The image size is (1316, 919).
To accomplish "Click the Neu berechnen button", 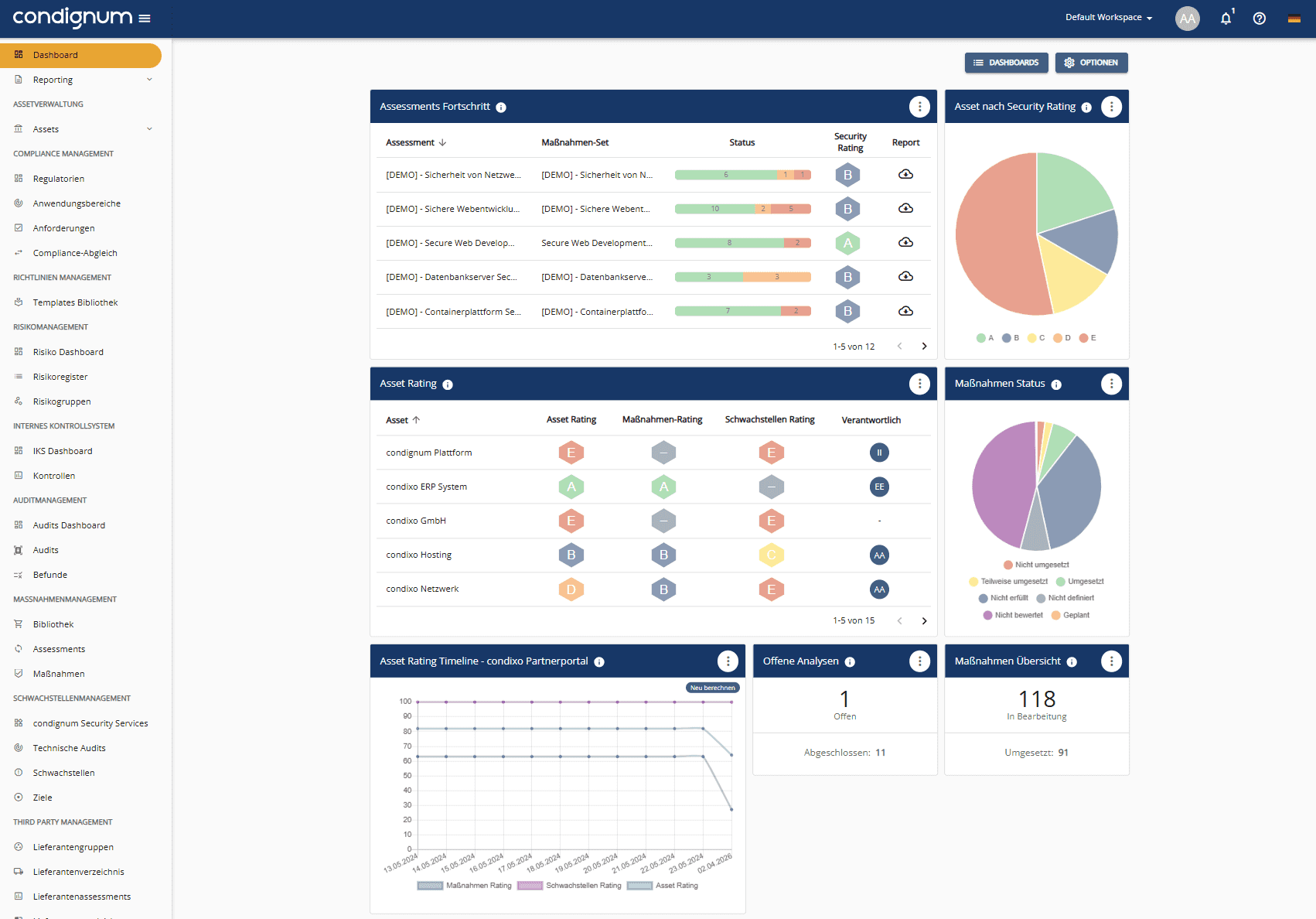I will tap(712, 687).
